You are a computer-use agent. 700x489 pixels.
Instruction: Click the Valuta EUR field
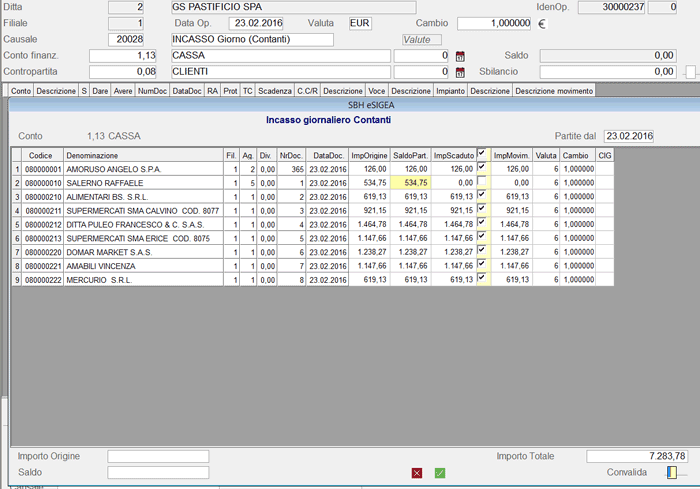[360, 23]
